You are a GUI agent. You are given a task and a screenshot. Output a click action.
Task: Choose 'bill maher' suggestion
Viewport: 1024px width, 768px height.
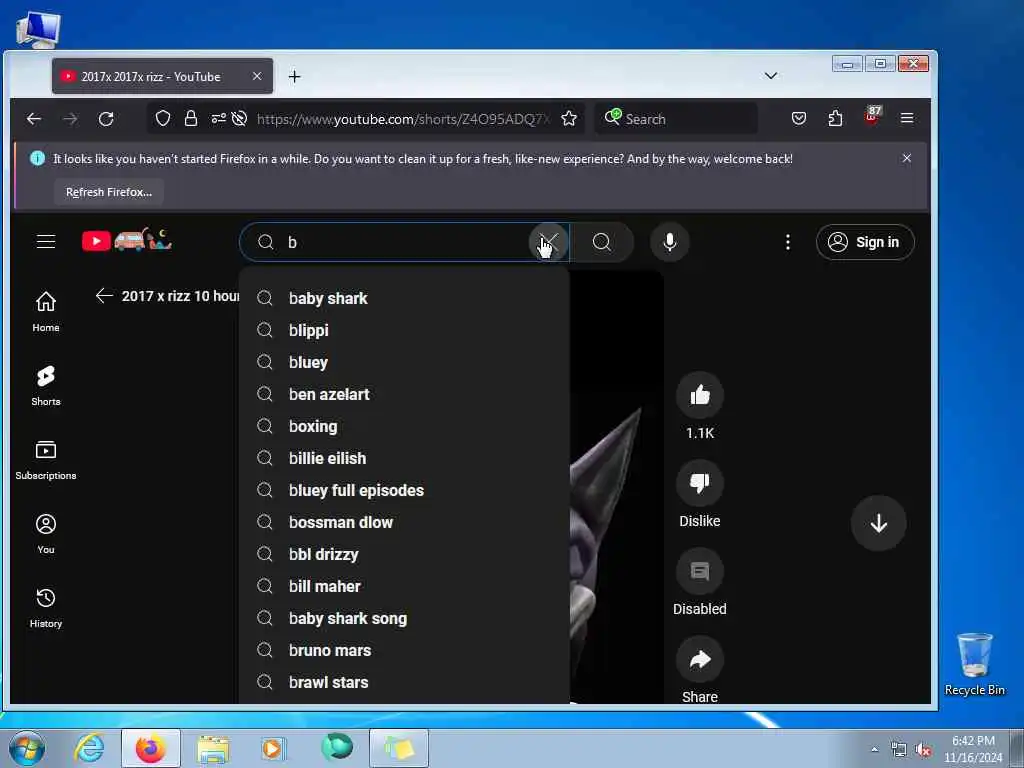(x=405, y=586)
